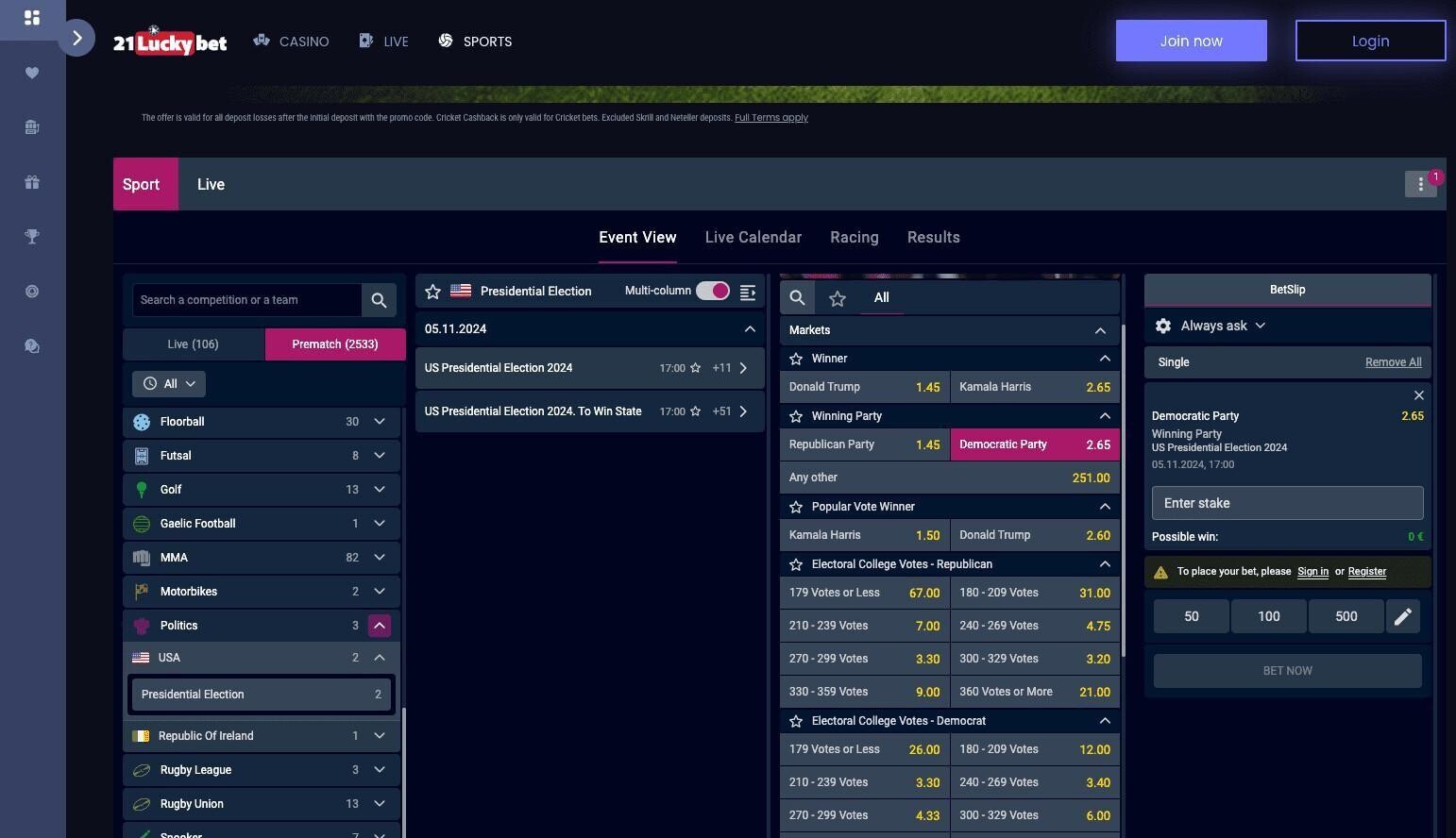Image resolution: width=1456 pixels, height=838 pixels.
Task: Click the Join now button
Action: point(1191,41)
